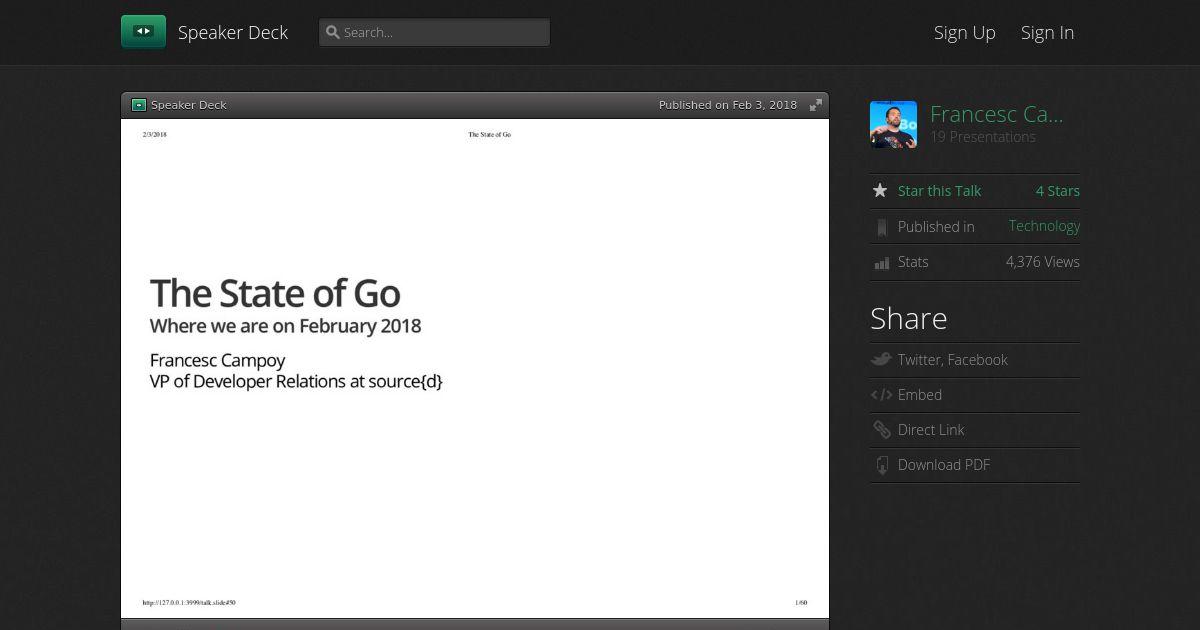This screenshot has width=1200, height=630.
Task: Download PDF of the talk
Action: 944,465
